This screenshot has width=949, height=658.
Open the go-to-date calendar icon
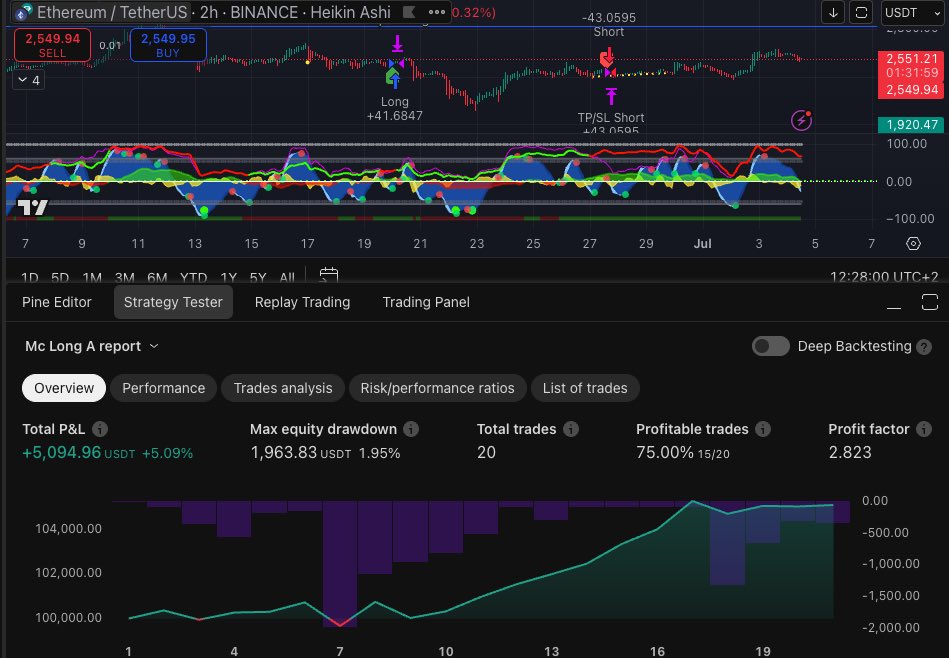coord(329,276)
